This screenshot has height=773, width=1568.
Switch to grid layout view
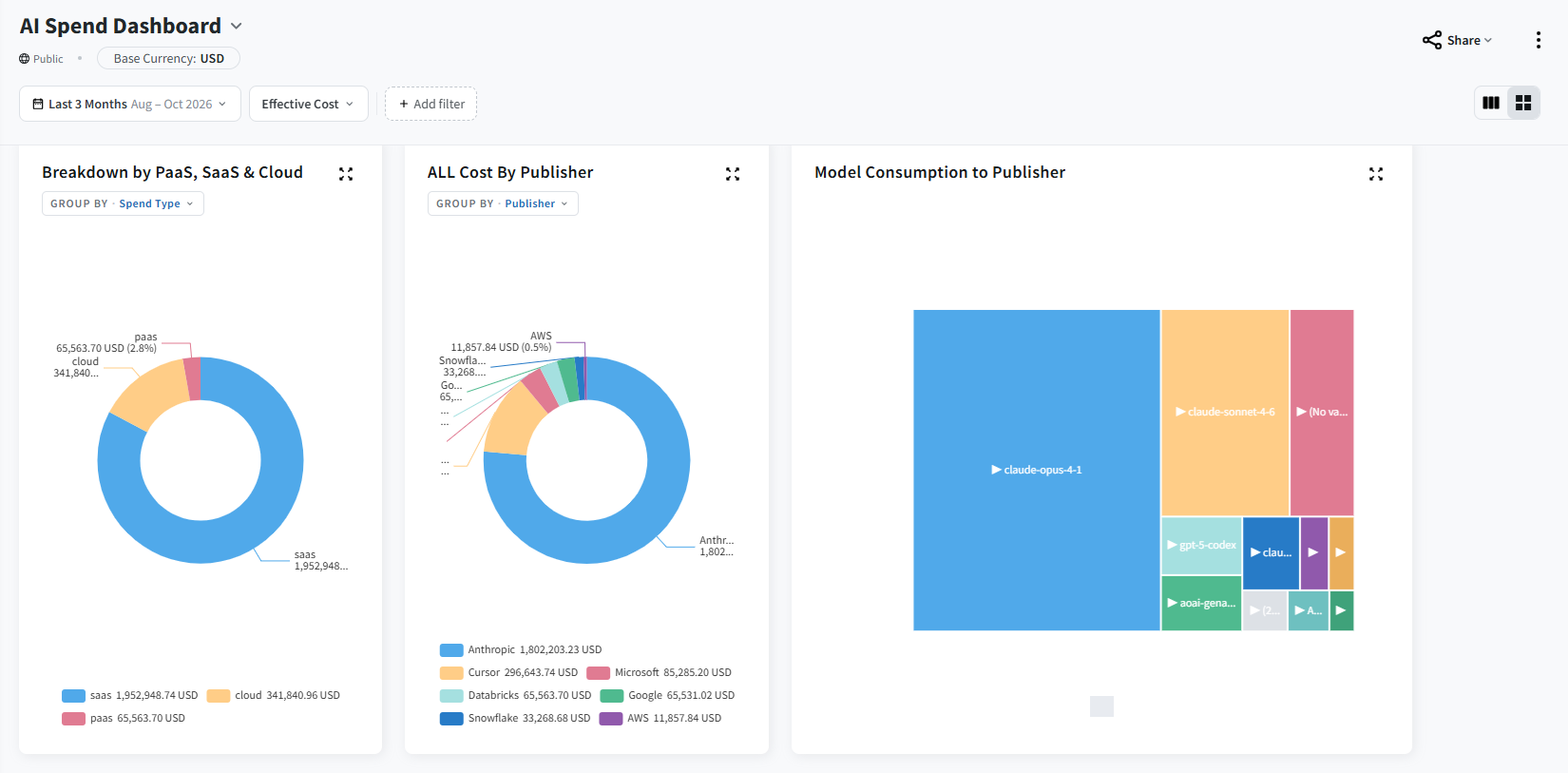pyautogui.click(x=1523, y=103)
